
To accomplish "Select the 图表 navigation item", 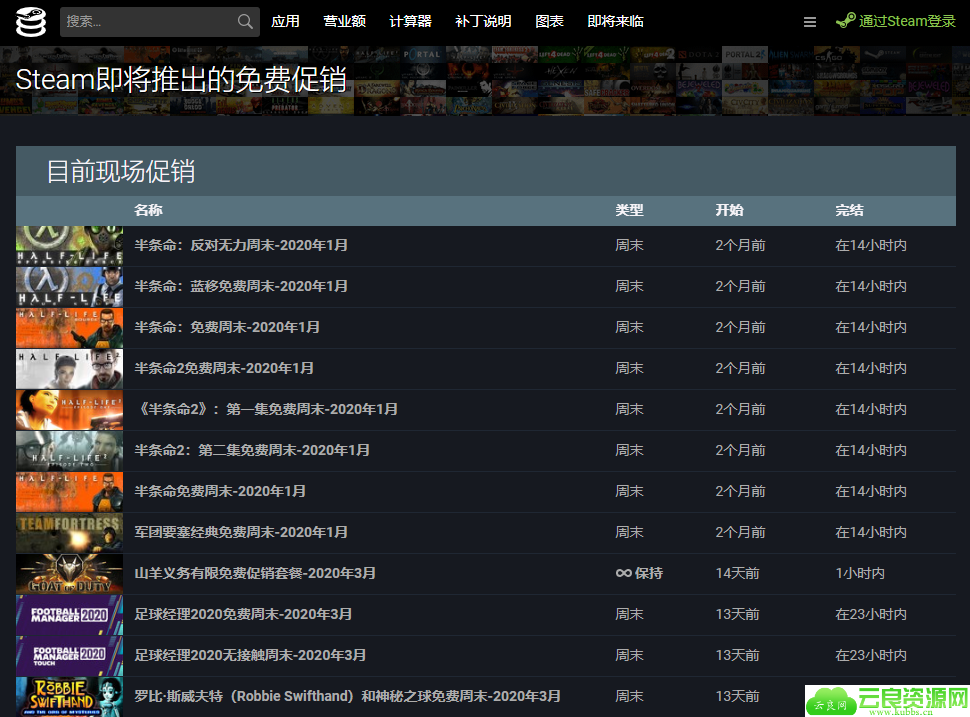I will click(x=549, y=21).
